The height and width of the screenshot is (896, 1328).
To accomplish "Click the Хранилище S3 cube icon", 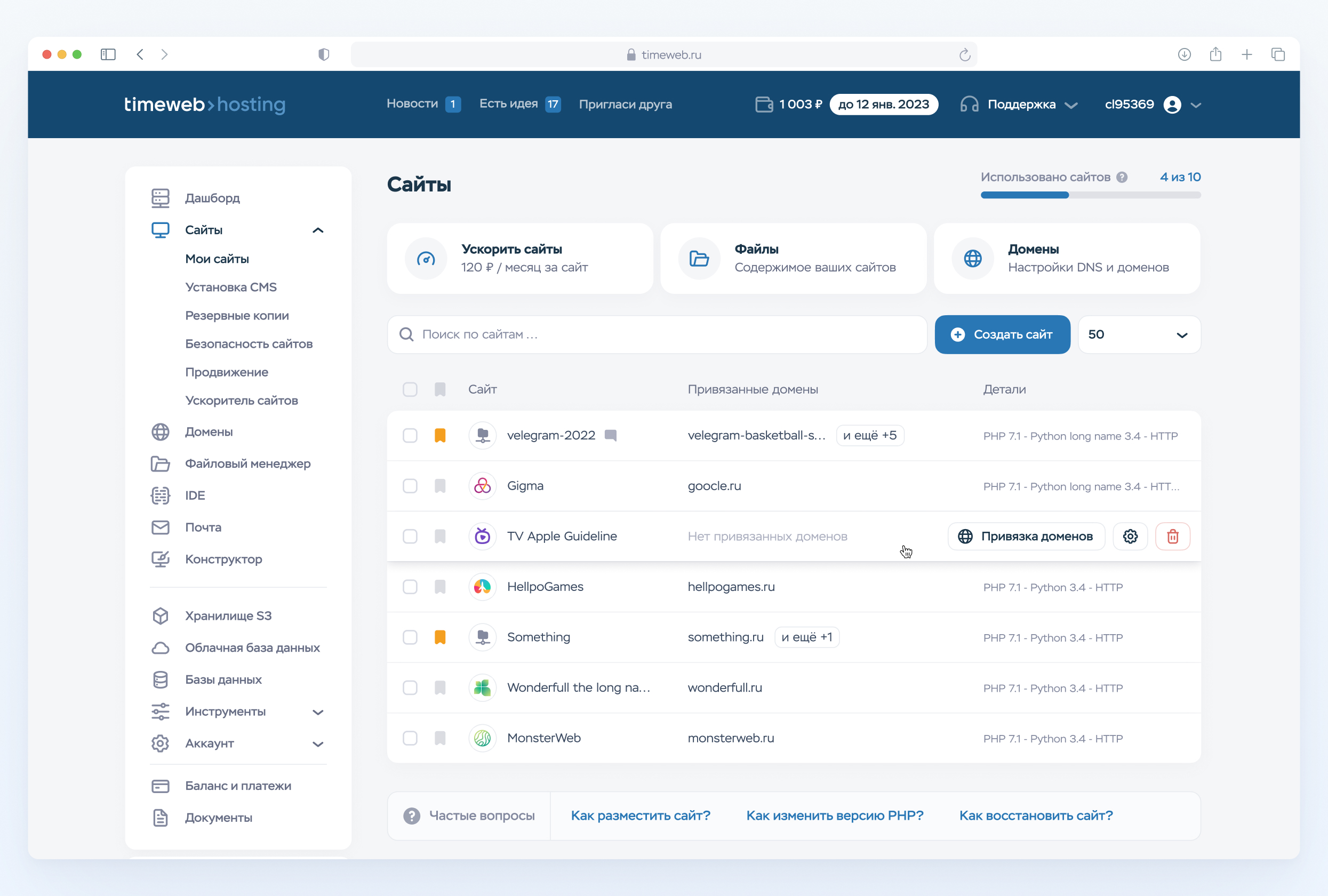I will pos(161,616).
